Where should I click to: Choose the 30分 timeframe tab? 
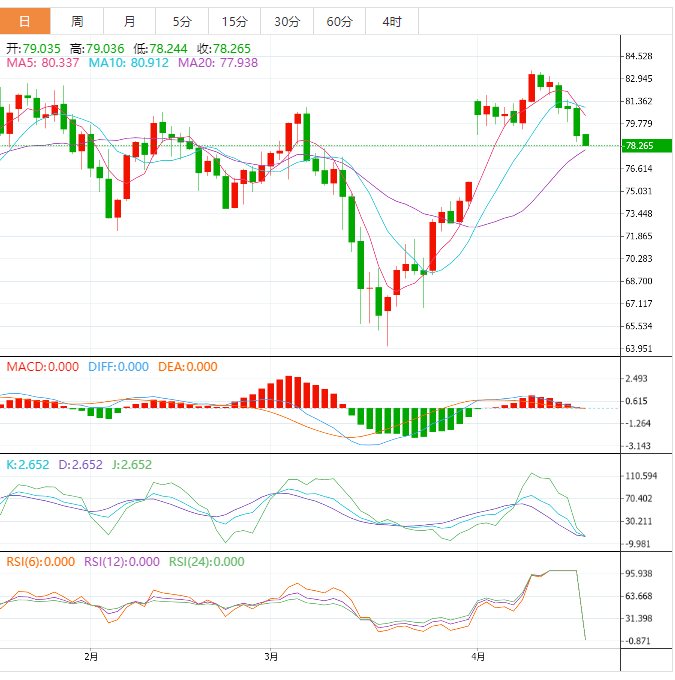286,21
